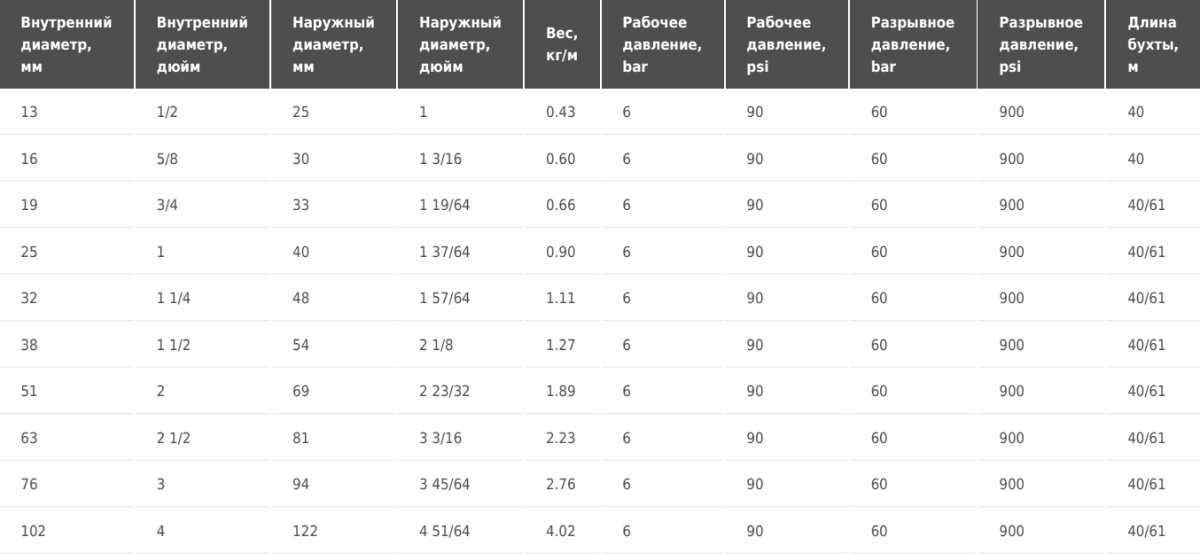Select the 'Наружный диаметр, мм' header cell
The image size is (1200, 554).
[334, 45]
